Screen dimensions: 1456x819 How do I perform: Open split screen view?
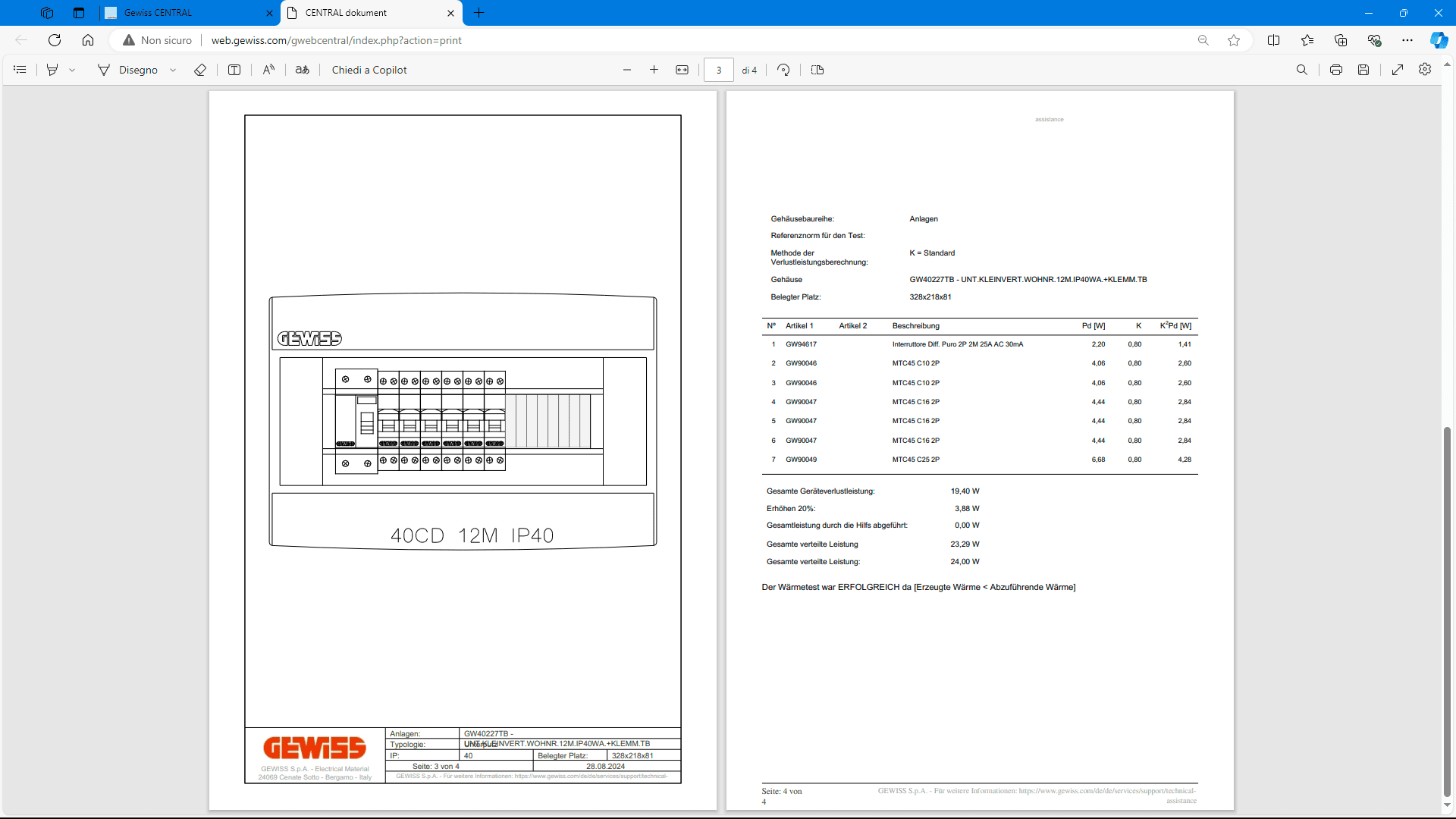click(x=1273, y=40)
